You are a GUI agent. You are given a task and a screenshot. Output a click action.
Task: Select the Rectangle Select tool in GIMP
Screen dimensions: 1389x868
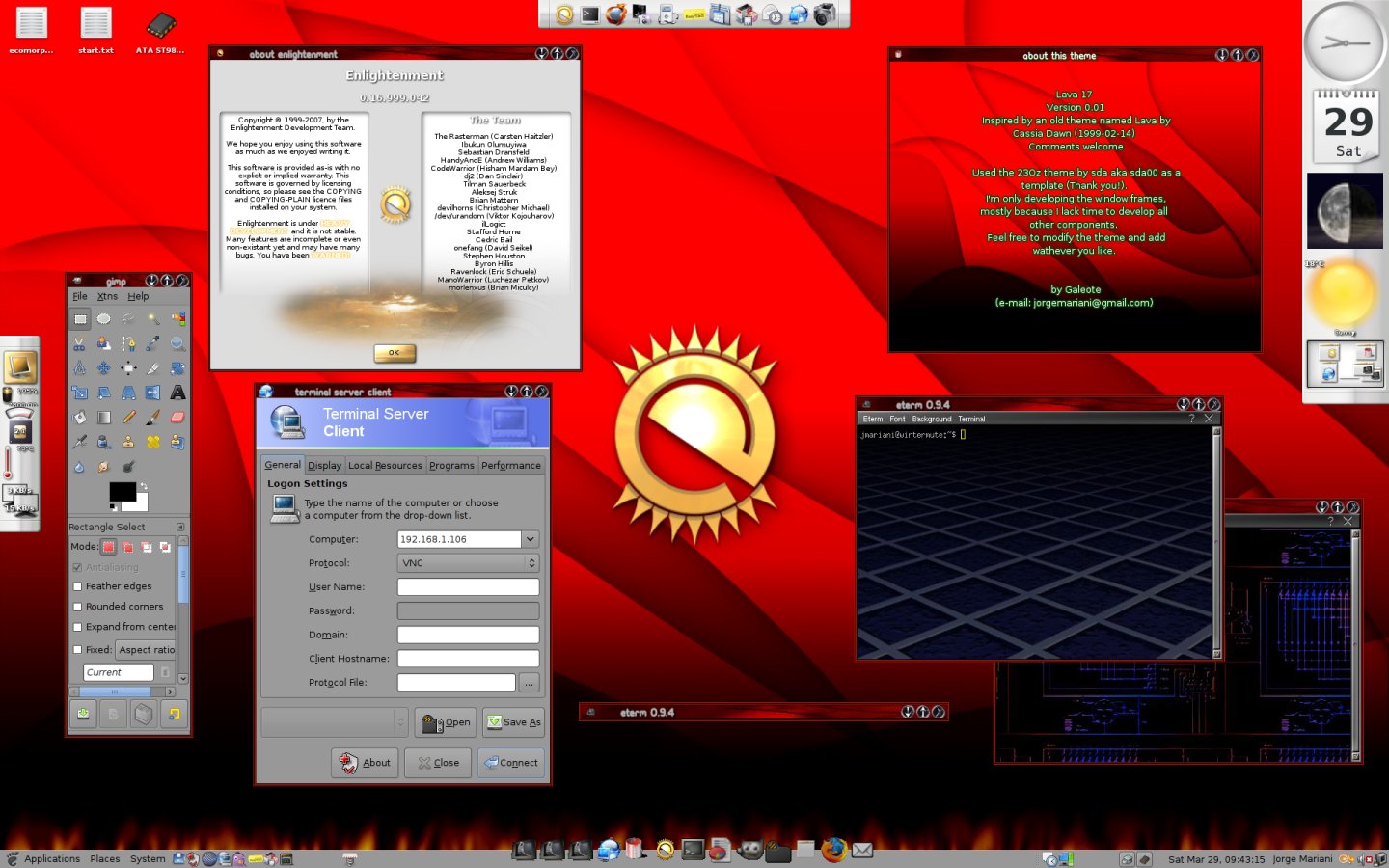[x=80, y=319]
